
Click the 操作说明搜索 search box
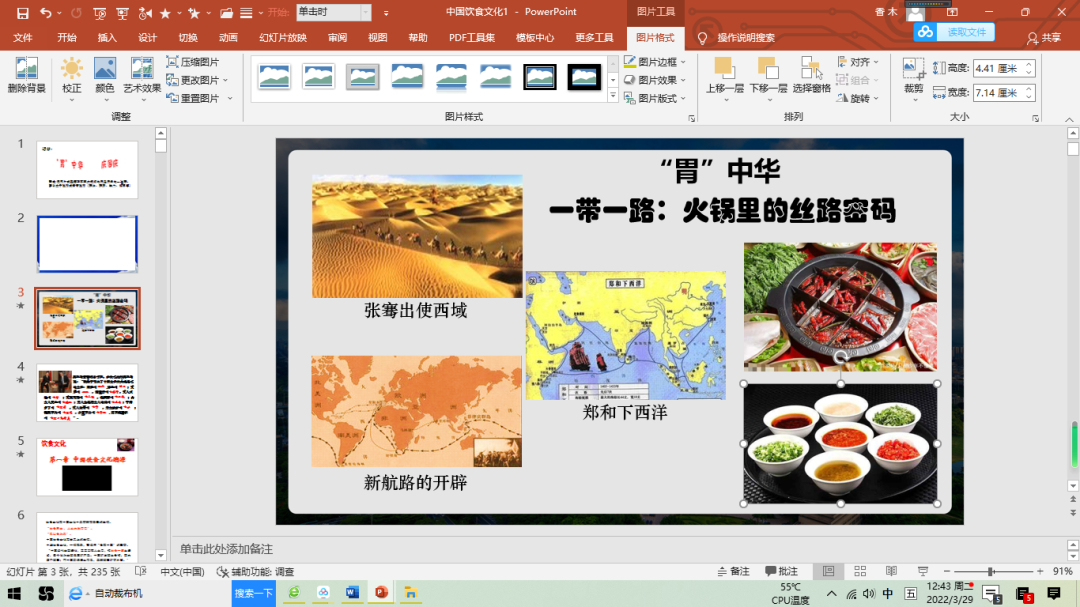pos(746,38)
